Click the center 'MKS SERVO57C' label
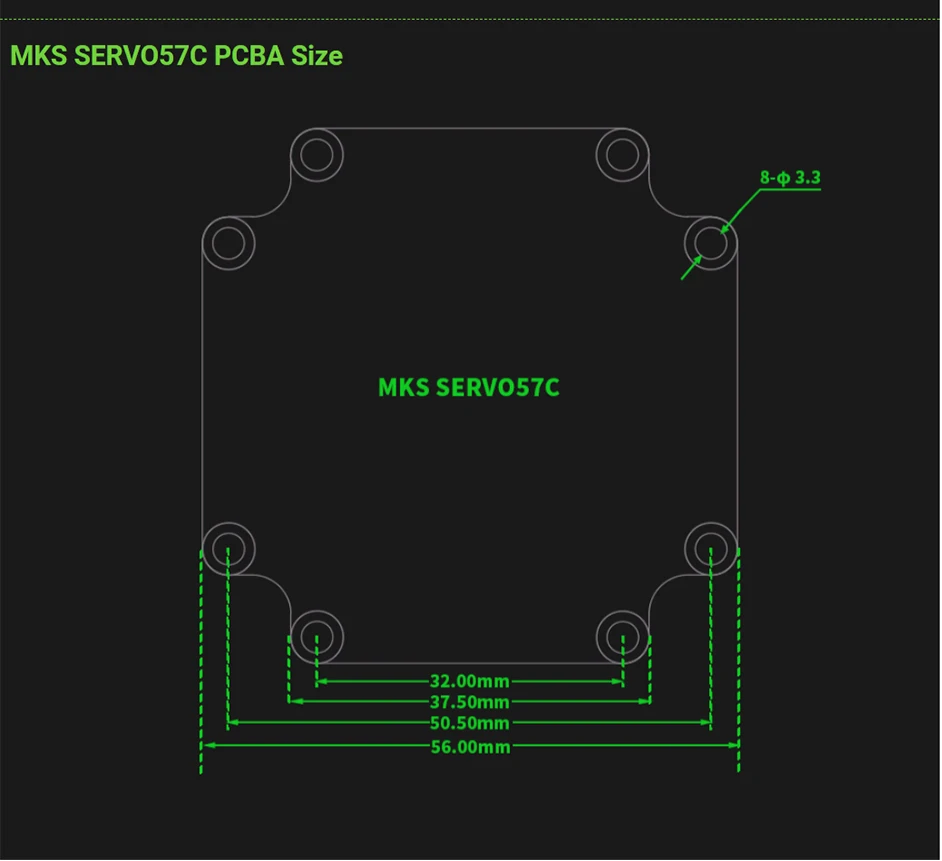The width and height of the screenshot is (942, 861). (469, 388)
